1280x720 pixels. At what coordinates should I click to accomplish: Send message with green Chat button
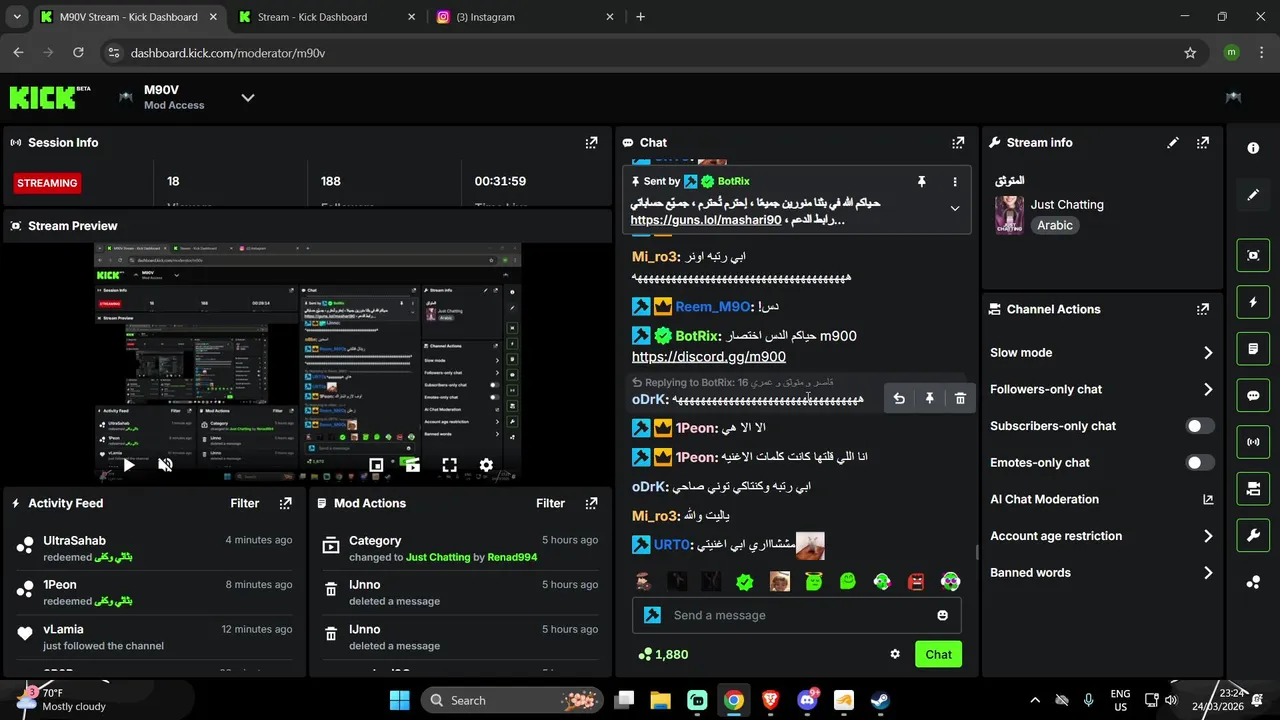pos(938,654)
